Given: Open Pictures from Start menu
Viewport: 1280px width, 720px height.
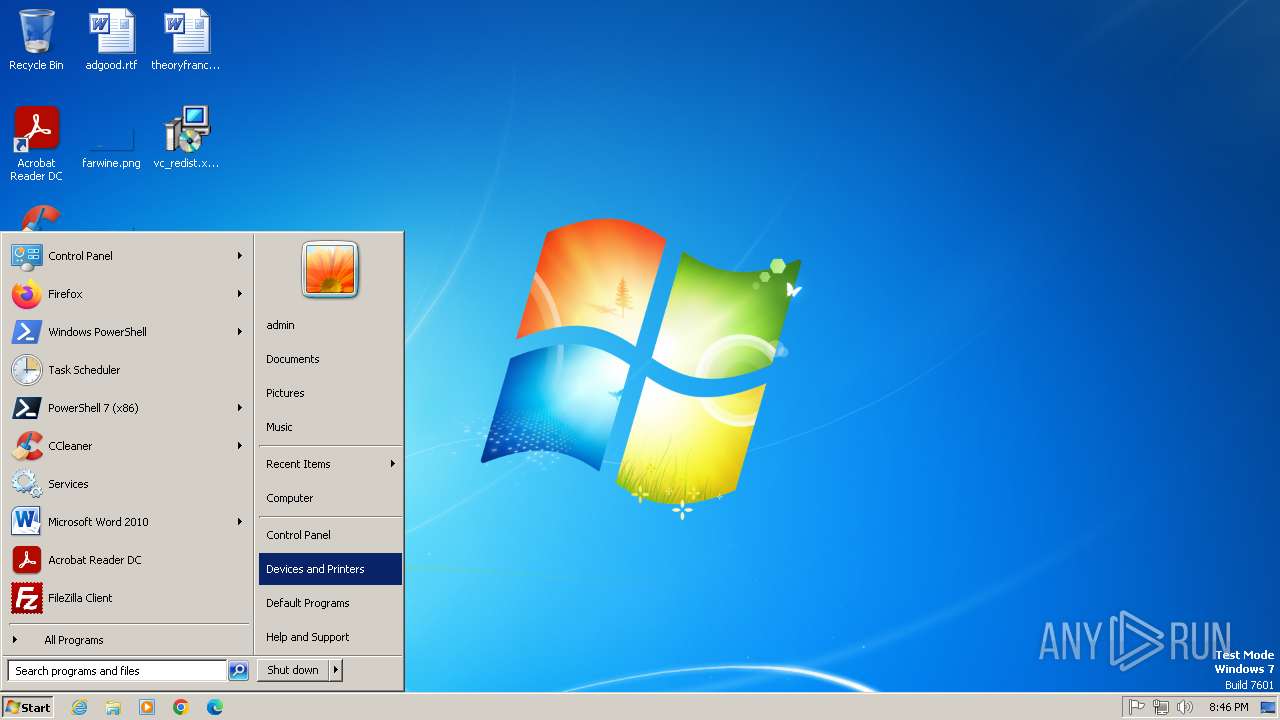Looking at the screenshot, I should (330, 393).
